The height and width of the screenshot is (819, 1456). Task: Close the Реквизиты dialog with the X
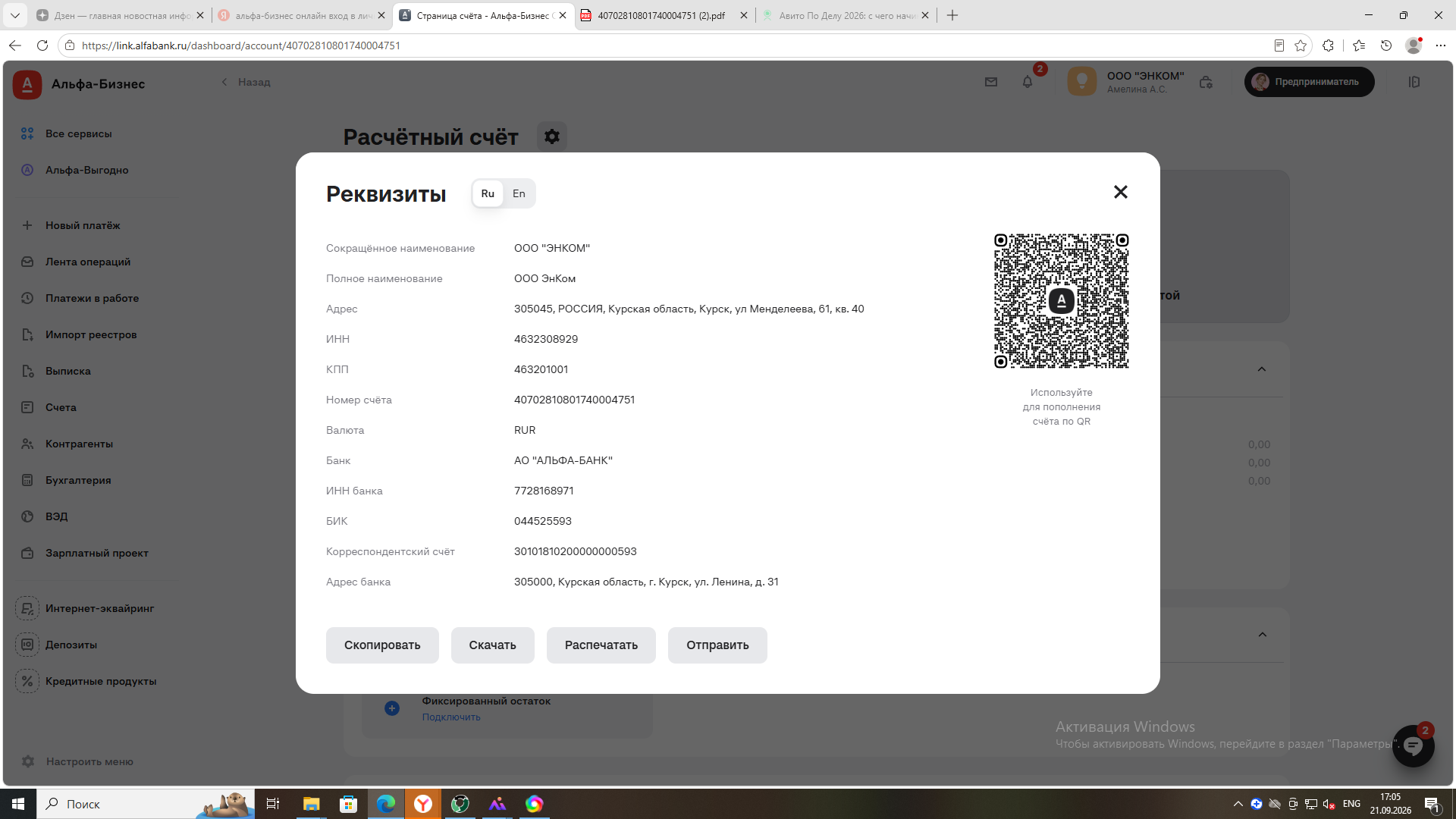[x=1120, y=192]
